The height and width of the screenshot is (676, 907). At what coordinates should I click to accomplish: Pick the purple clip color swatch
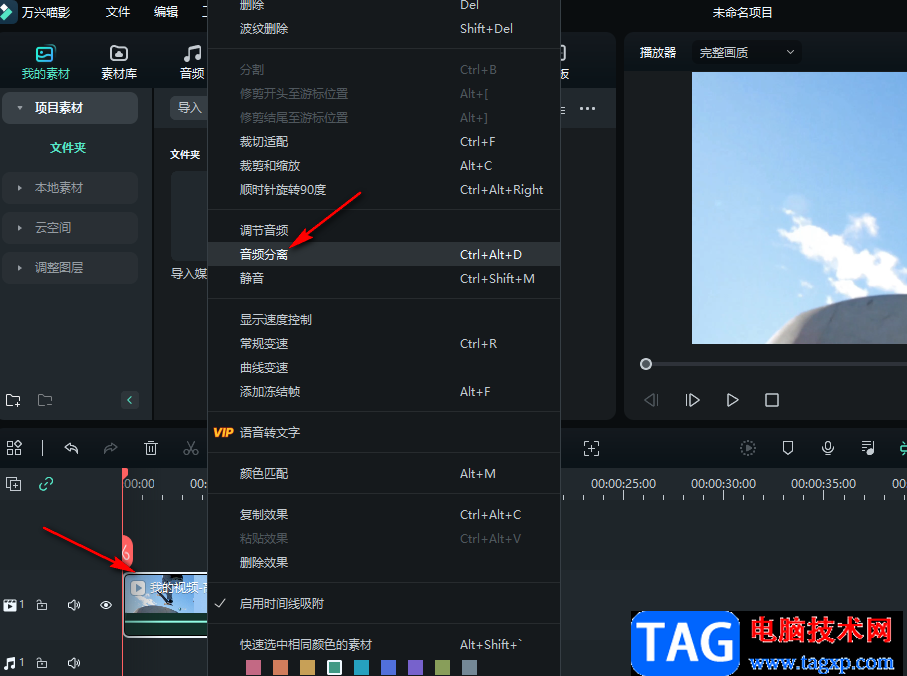click(415, 667)
